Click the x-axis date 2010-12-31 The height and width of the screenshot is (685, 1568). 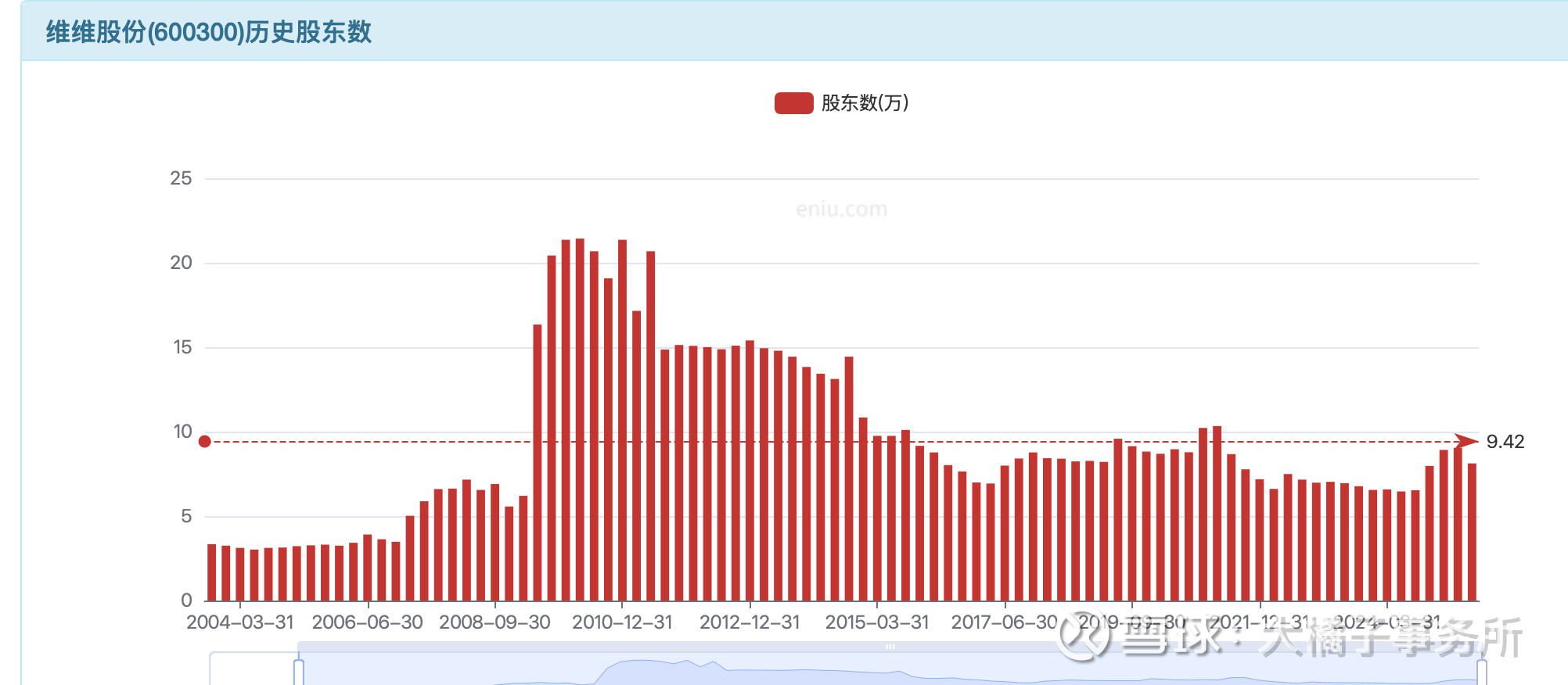[622, 622]
